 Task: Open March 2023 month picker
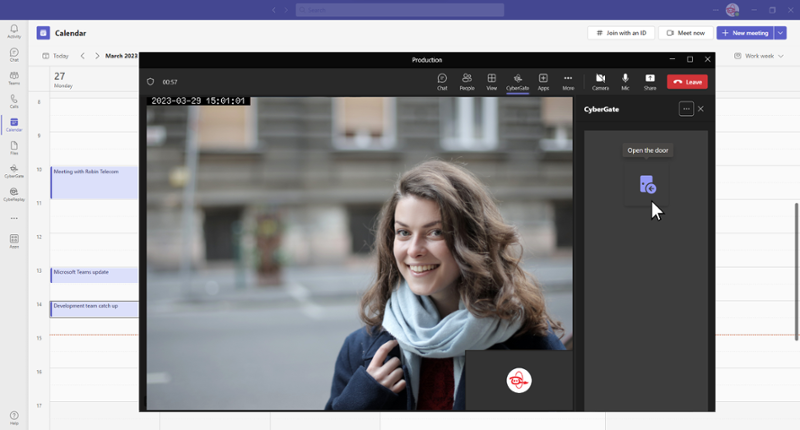click(121, 56)
